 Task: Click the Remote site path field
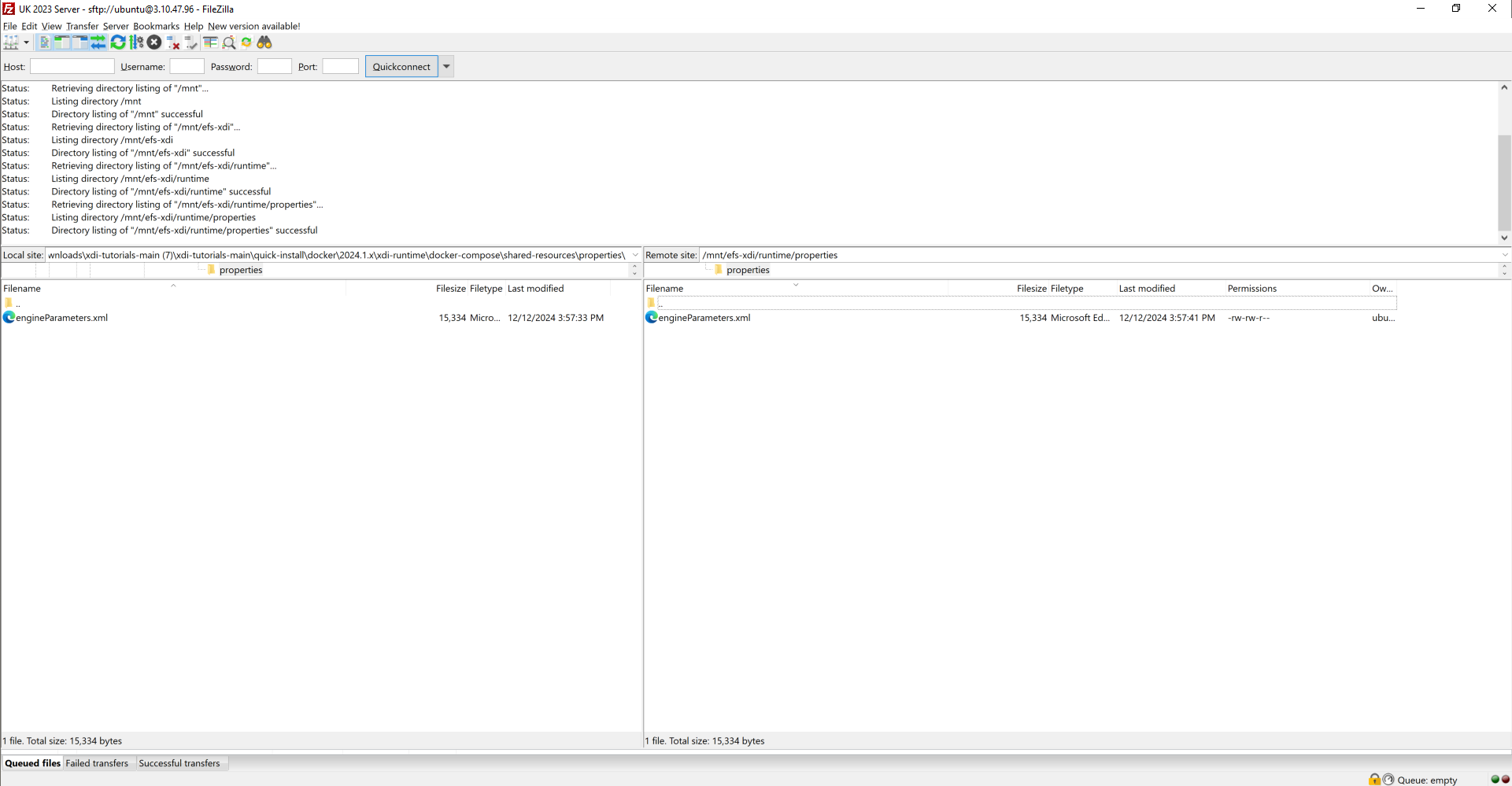click(1099, 255)
